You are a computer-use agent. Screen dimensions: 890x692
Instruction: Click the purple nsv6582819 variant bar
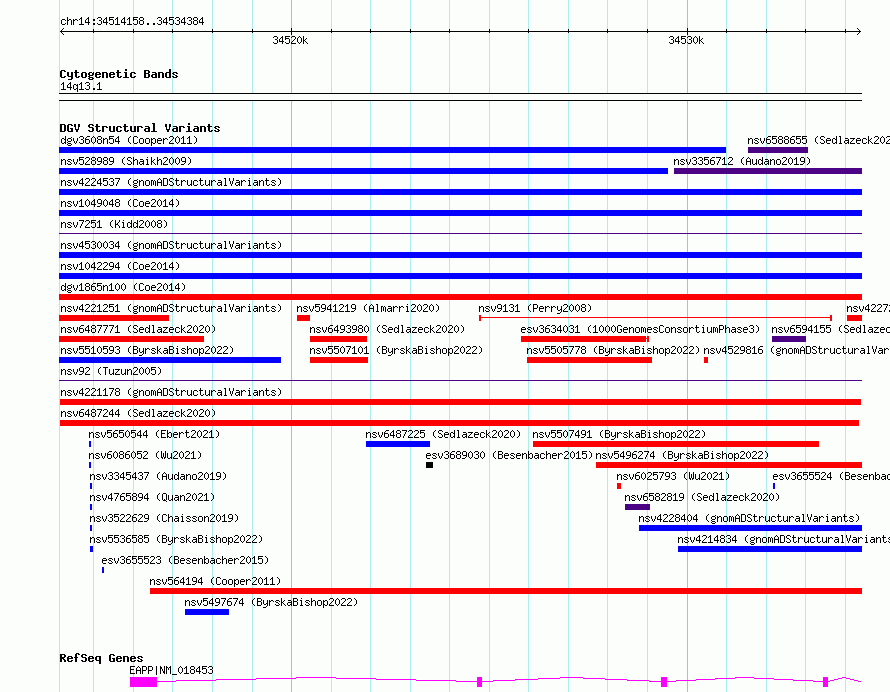(637, 507)
